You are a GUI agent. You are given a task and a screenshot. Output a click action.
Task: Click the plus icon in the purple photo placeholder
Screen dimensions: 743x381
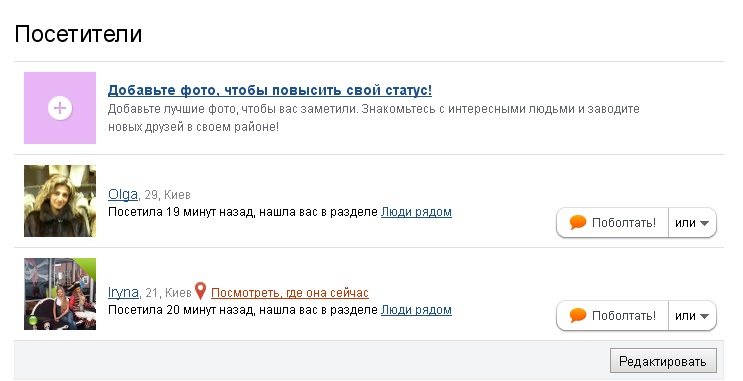(60, 108)
